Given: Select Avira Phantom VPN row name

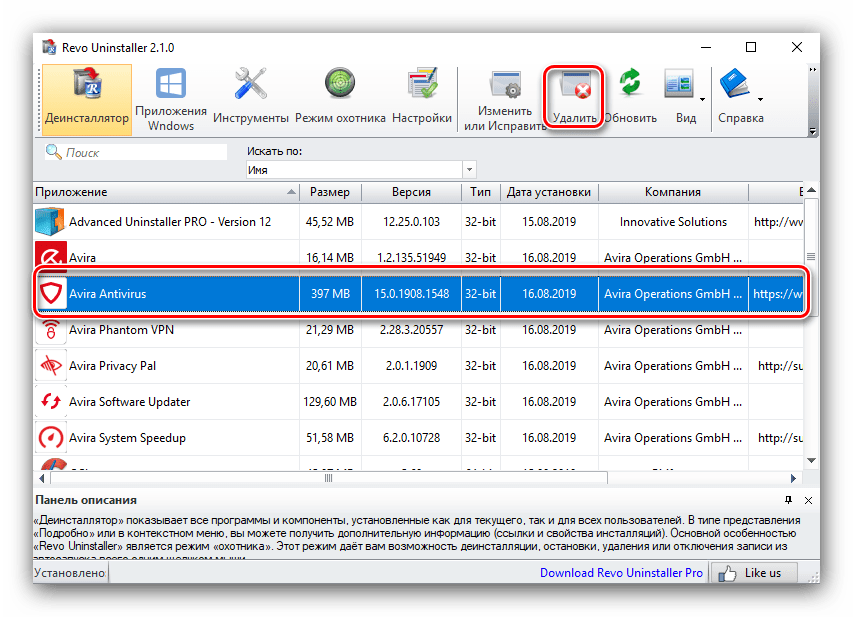Looking at the screenshot, I should click(121, 330).
